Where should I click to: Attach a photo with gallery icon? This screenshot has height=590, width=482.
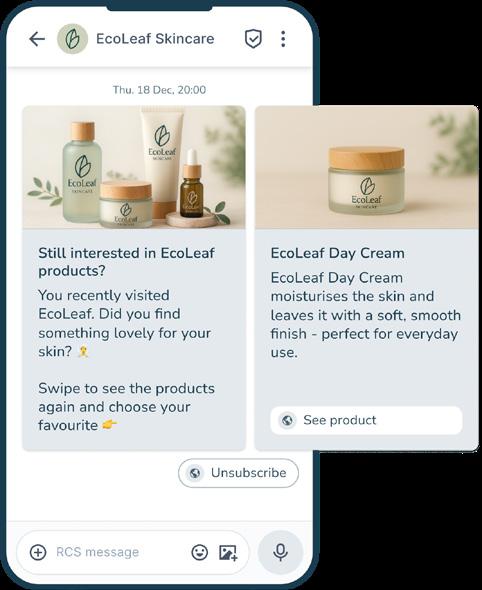click(x=228, y=552)
